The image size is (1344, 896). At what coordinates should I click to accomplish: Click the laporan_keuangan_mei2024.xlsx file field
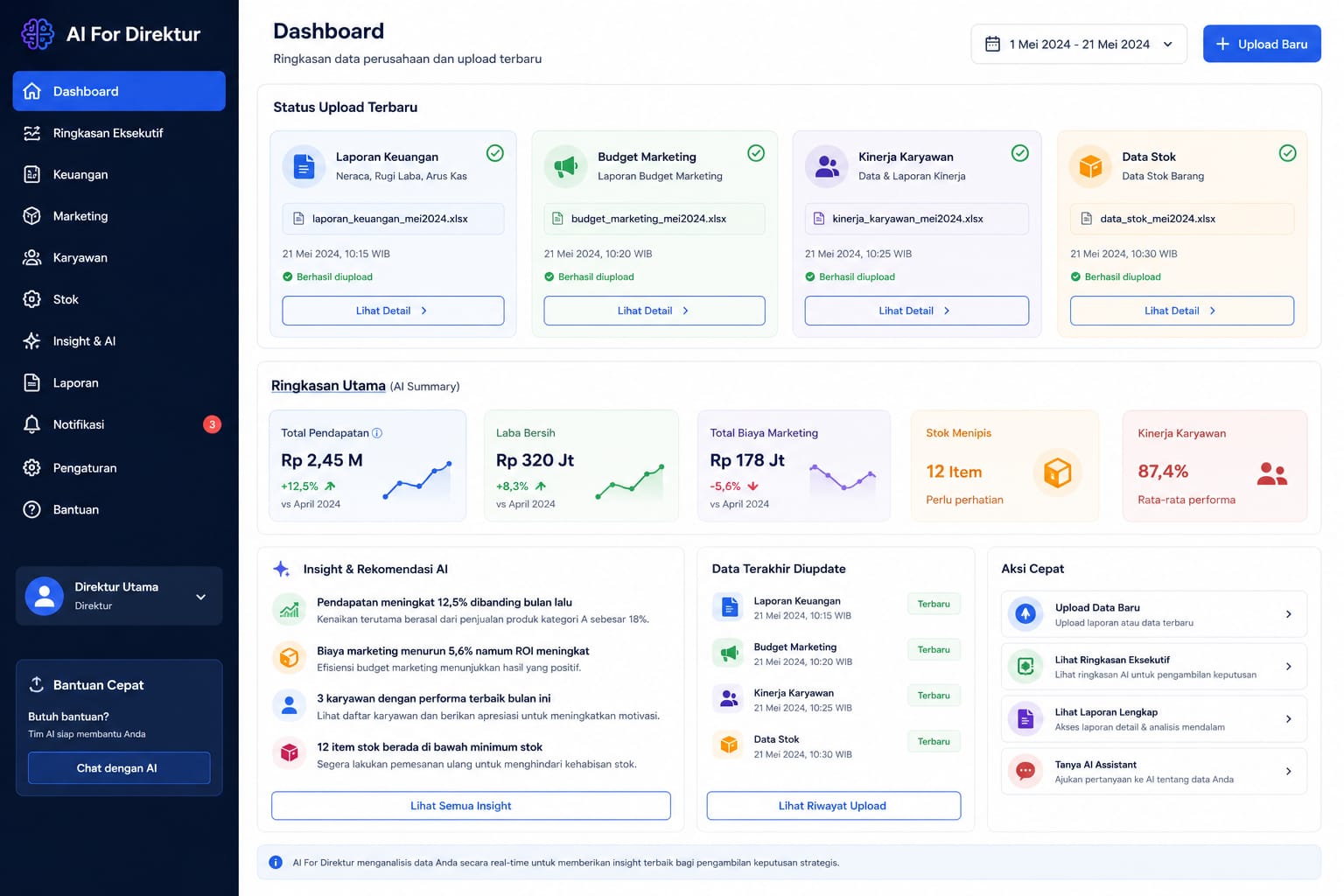tap(393, 219)
